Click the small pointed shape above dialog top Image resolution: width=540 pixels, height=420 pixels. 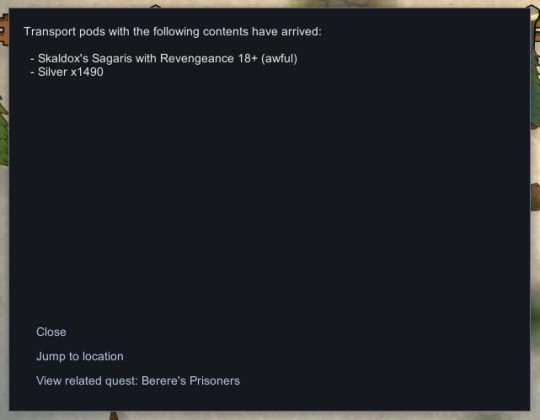[x=156, y=6]
